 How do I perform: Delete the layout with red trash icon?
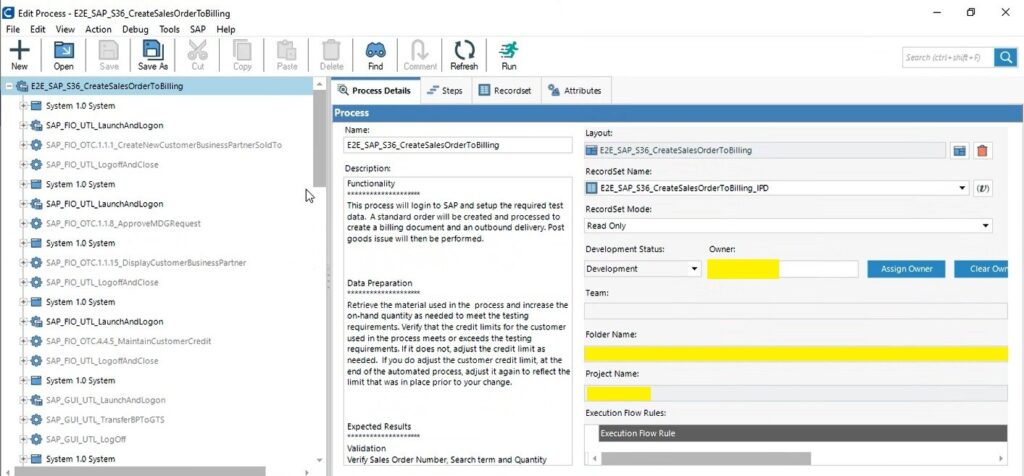coord(982,150)
